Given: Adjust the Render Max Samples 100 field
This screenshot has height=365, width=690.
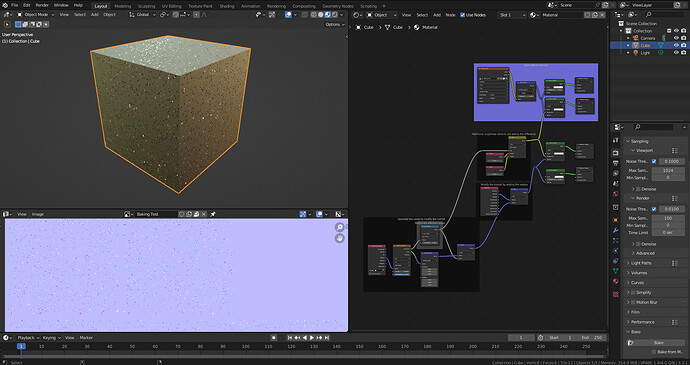Looking at the screenshot, I should (668, 218).
